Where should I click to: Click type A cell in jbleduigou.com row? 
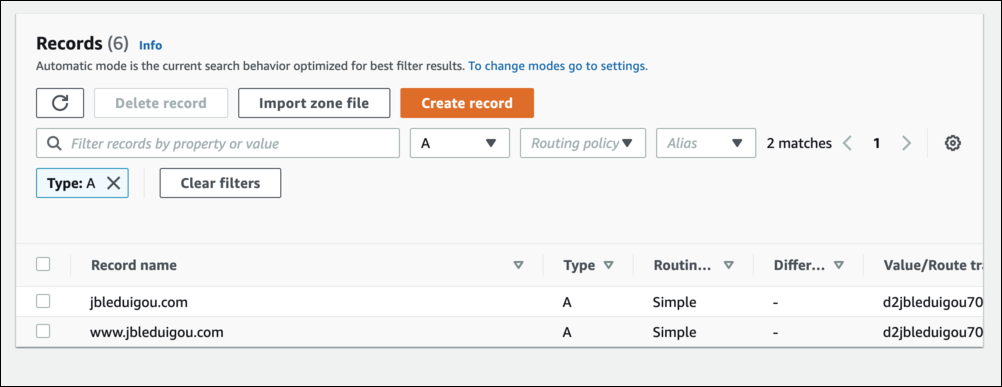tap(566, 302)
